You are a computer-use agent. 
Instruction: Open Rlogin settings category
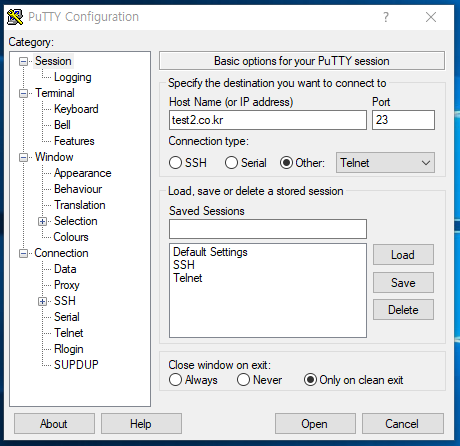pos(69,349)
